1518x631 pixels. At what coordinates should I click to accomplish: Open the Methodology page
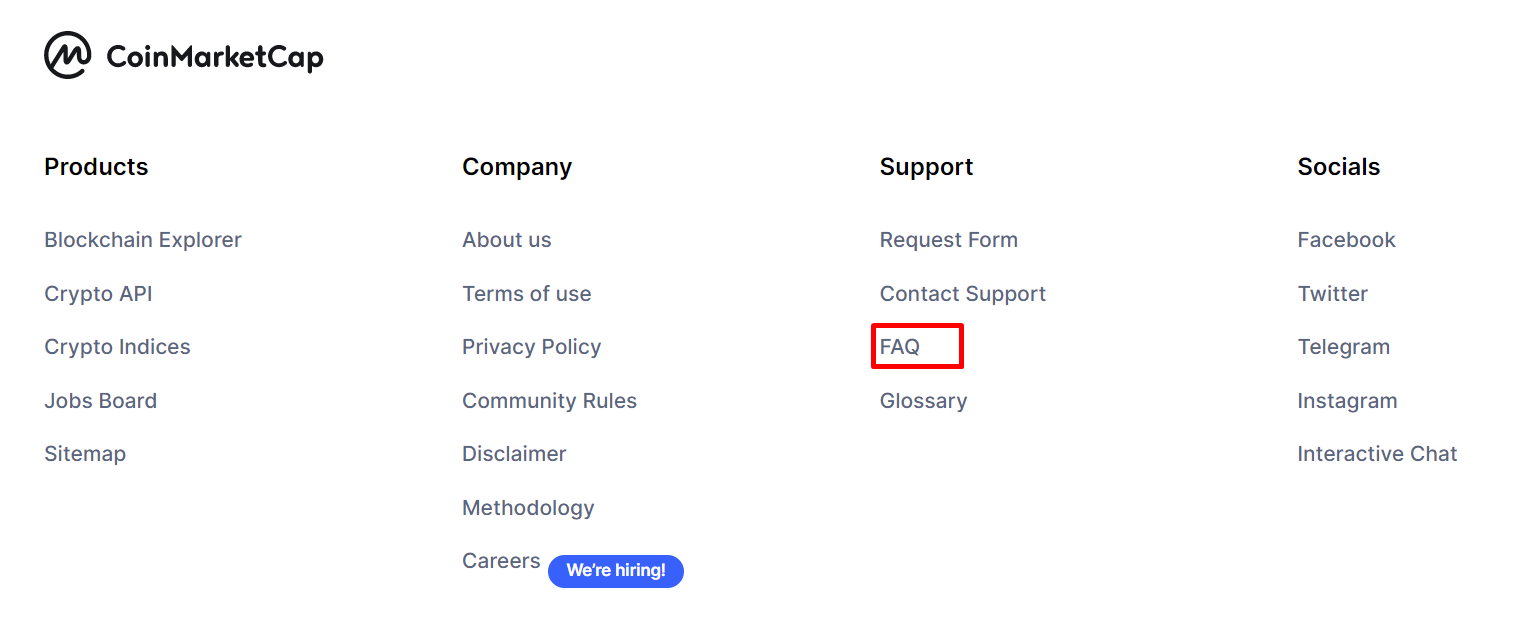[x=528, y=508]
